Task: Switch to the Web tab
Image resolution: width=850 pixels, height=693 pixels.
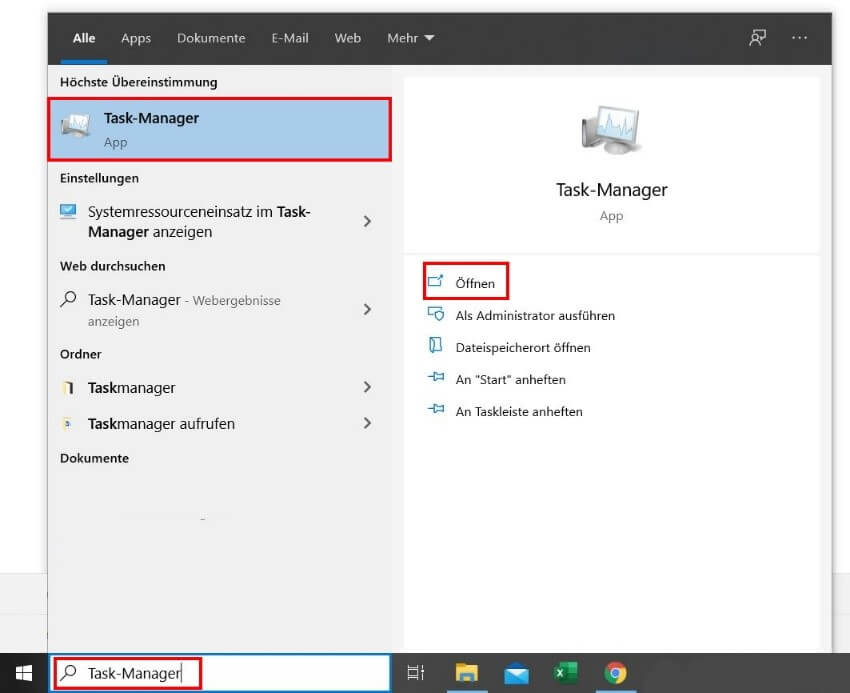Action: point(347,38)
